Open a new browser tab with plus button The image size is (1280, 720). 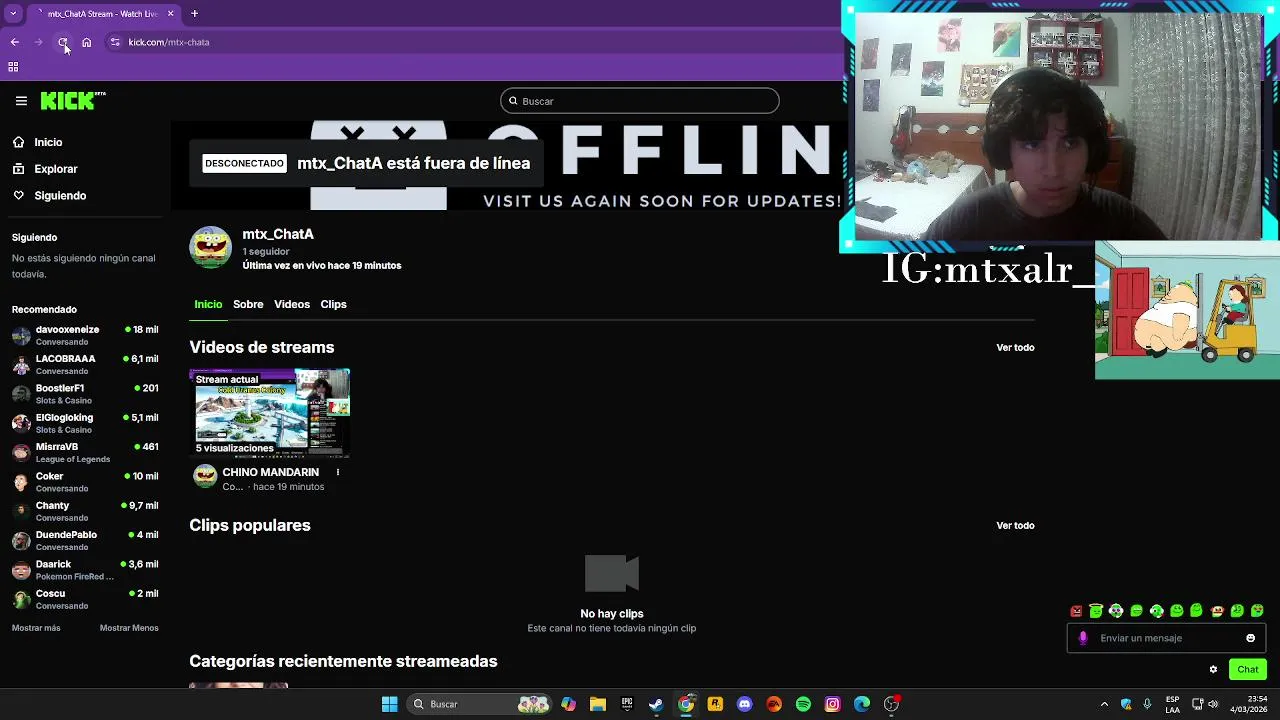pos(194,14)
